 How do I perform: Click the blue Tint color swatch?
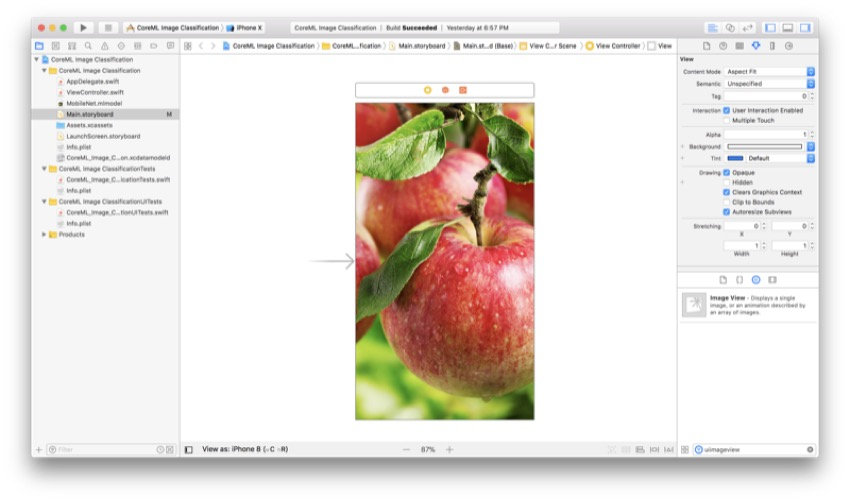pyautogui.click(x=735, y=158)
